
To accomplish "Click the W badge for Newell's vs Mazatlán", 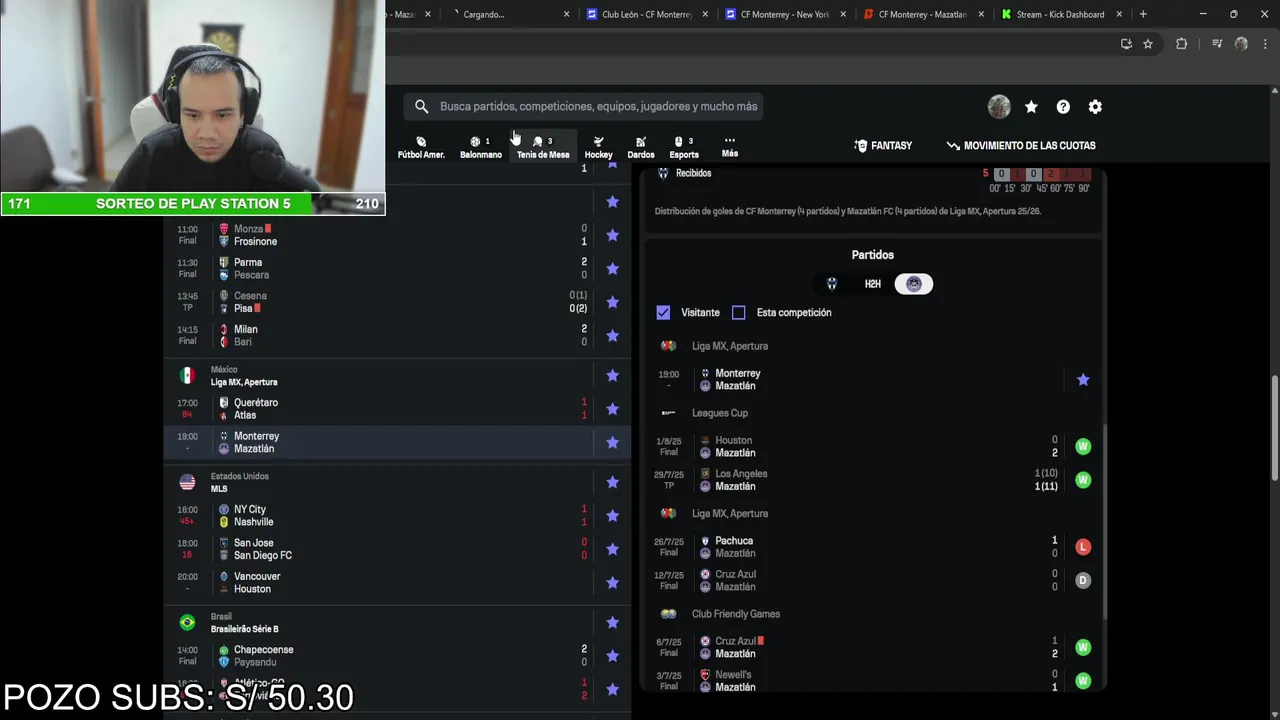I will 1083,681.
